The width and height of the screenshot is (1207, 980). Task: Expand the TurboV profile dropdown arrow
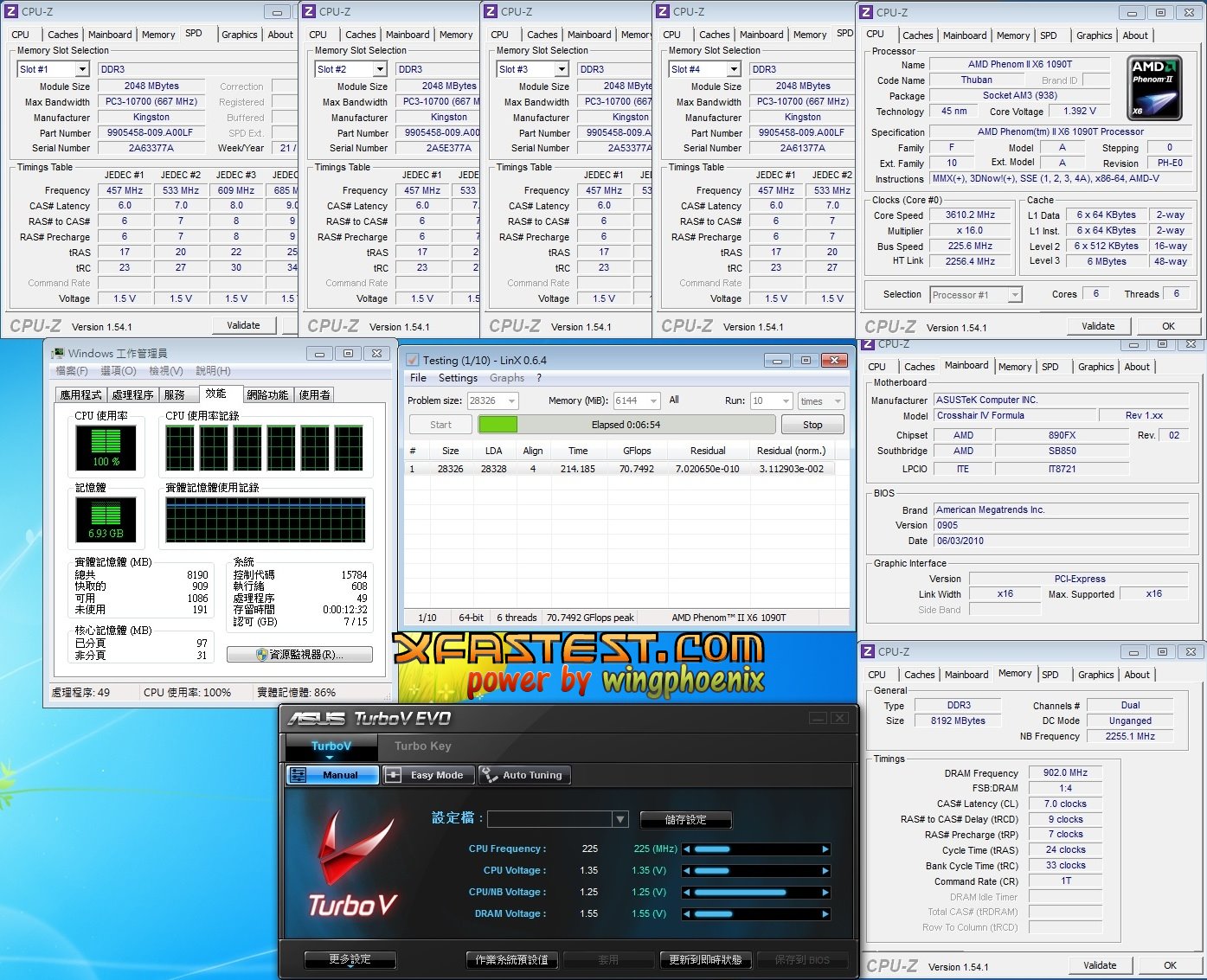coord(620,819)
